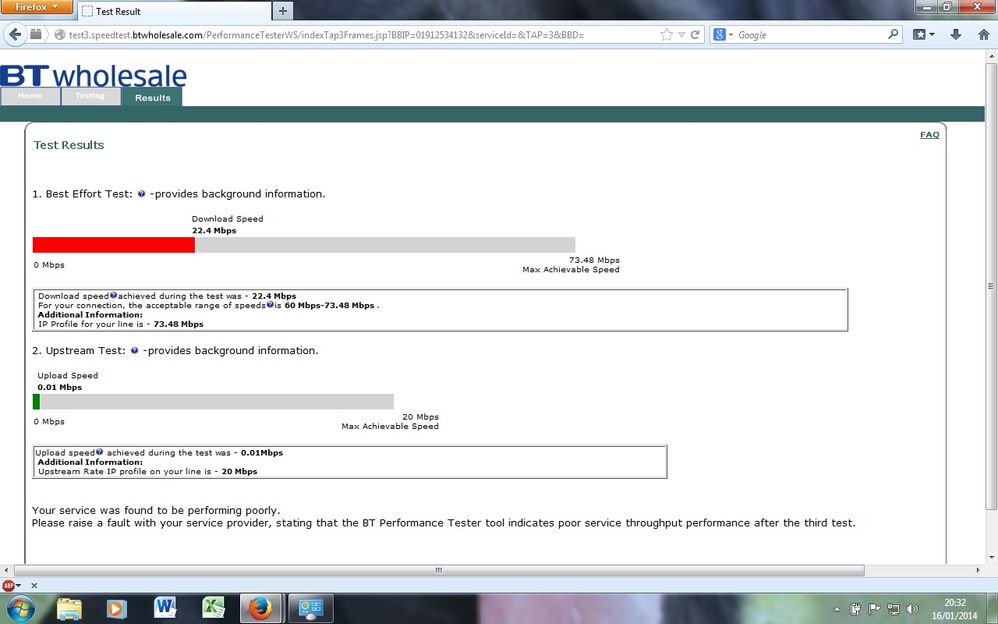
Task: Select the Results tab
Action: (x=153, y=97)
